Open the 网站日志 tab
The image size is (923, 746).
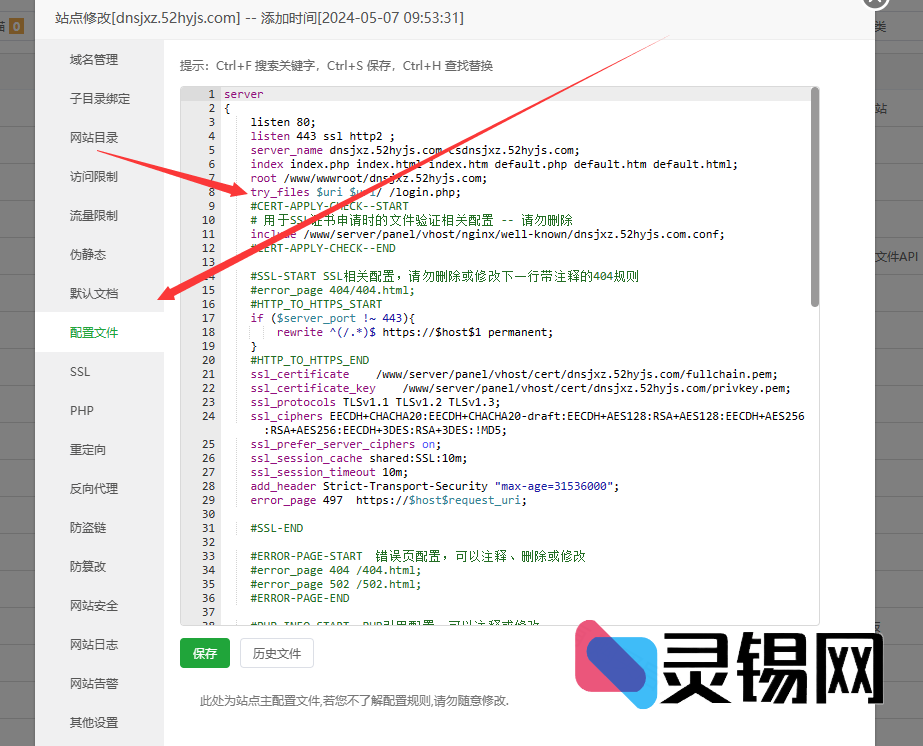(94, 644)
